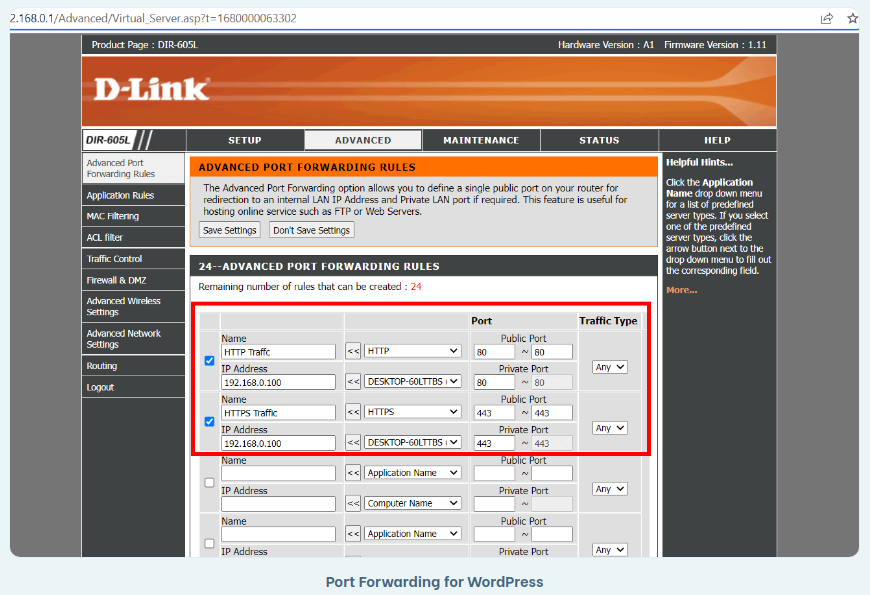Screen dimensions: 870x595
Task: Click arrow button beside third rule Application Name
Action: [353, 473]
